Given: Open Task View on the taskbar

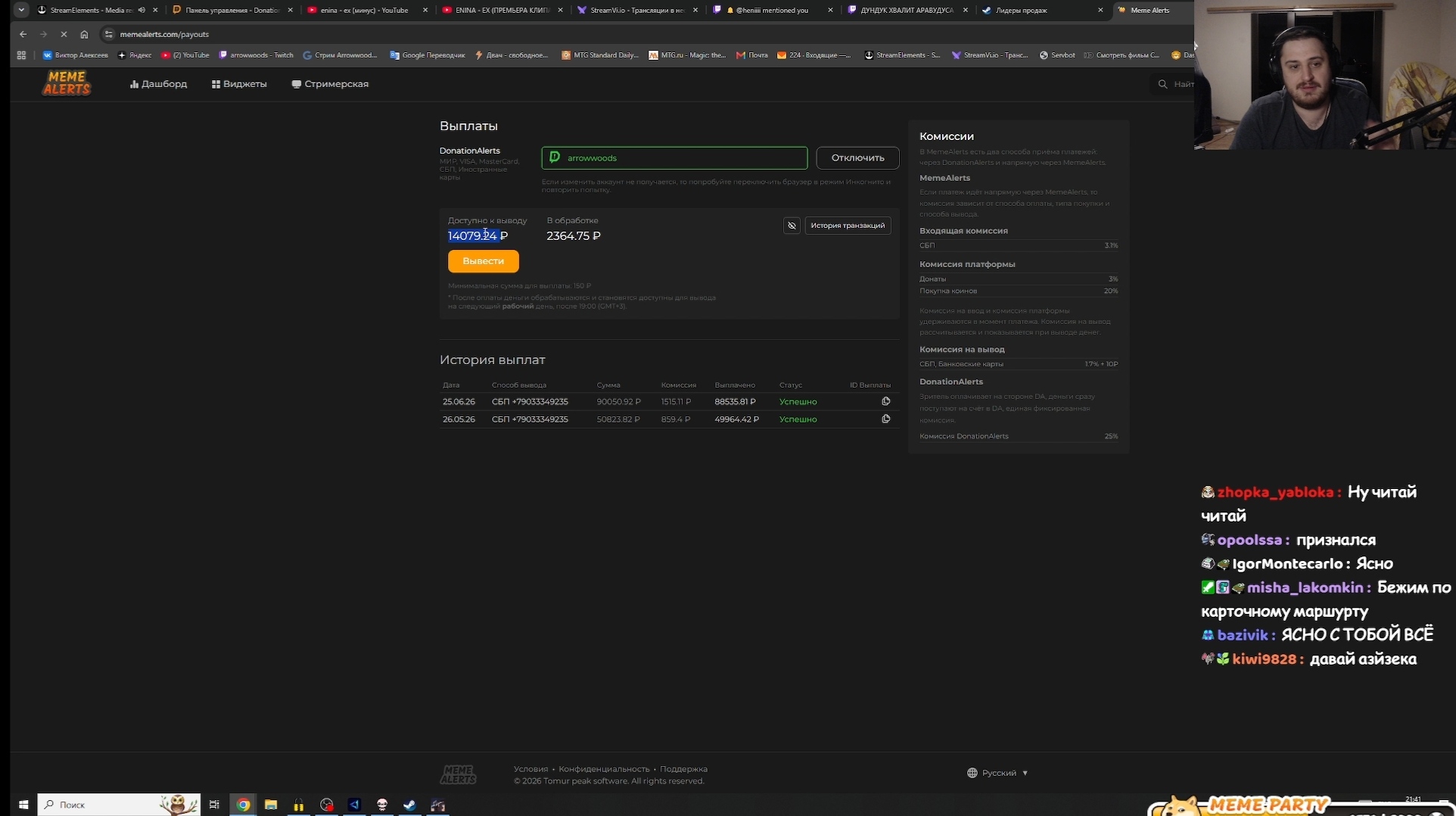Looking at the screenshot, I should (214, 805).
